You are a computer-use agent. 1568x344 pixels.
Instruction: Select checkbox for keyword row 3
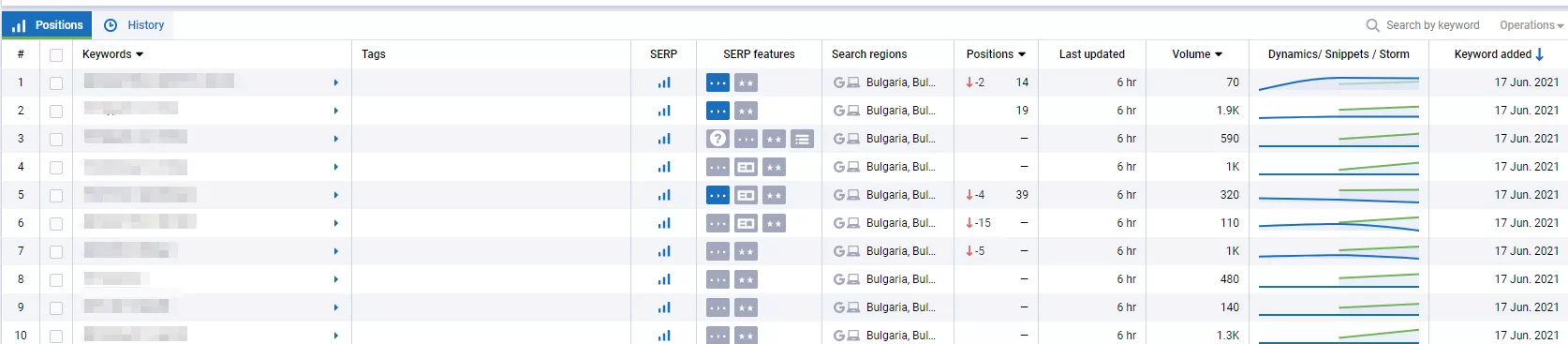pos(56,140)
